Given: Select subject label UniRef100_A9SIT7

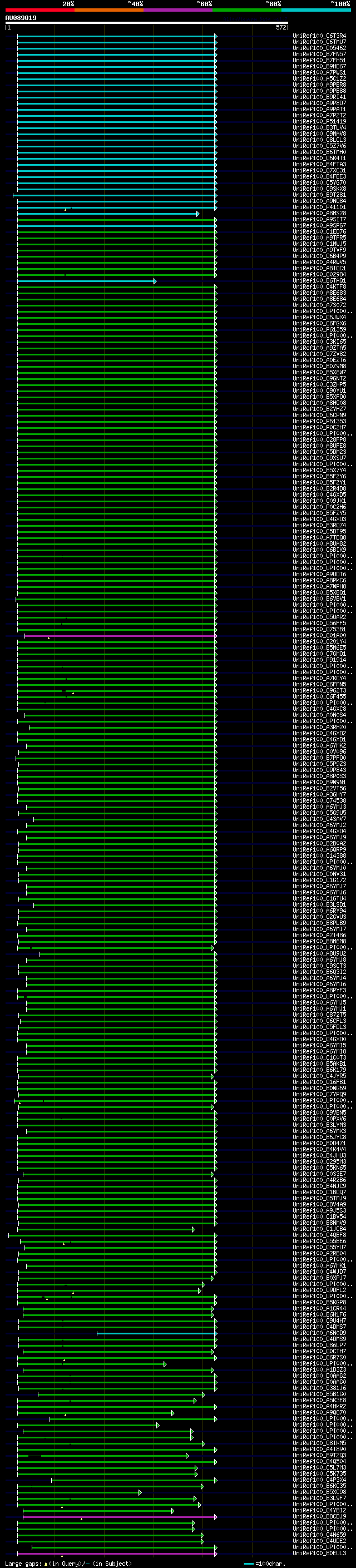Looking at the screenshot, I should (319, 219).
